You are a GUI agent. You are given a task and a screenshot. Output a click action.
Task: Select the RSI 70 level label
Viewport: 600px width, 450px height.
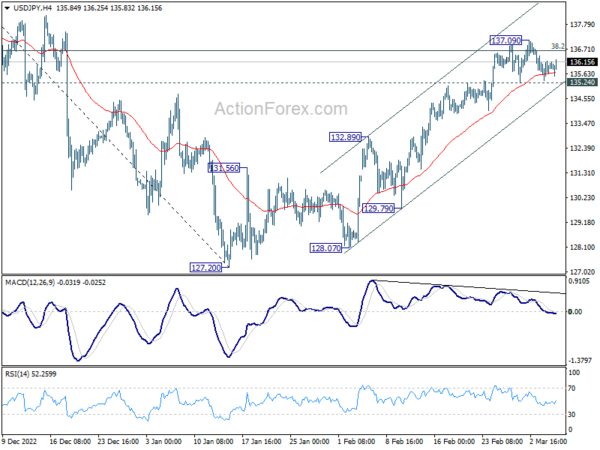click(x=572, y=388)
